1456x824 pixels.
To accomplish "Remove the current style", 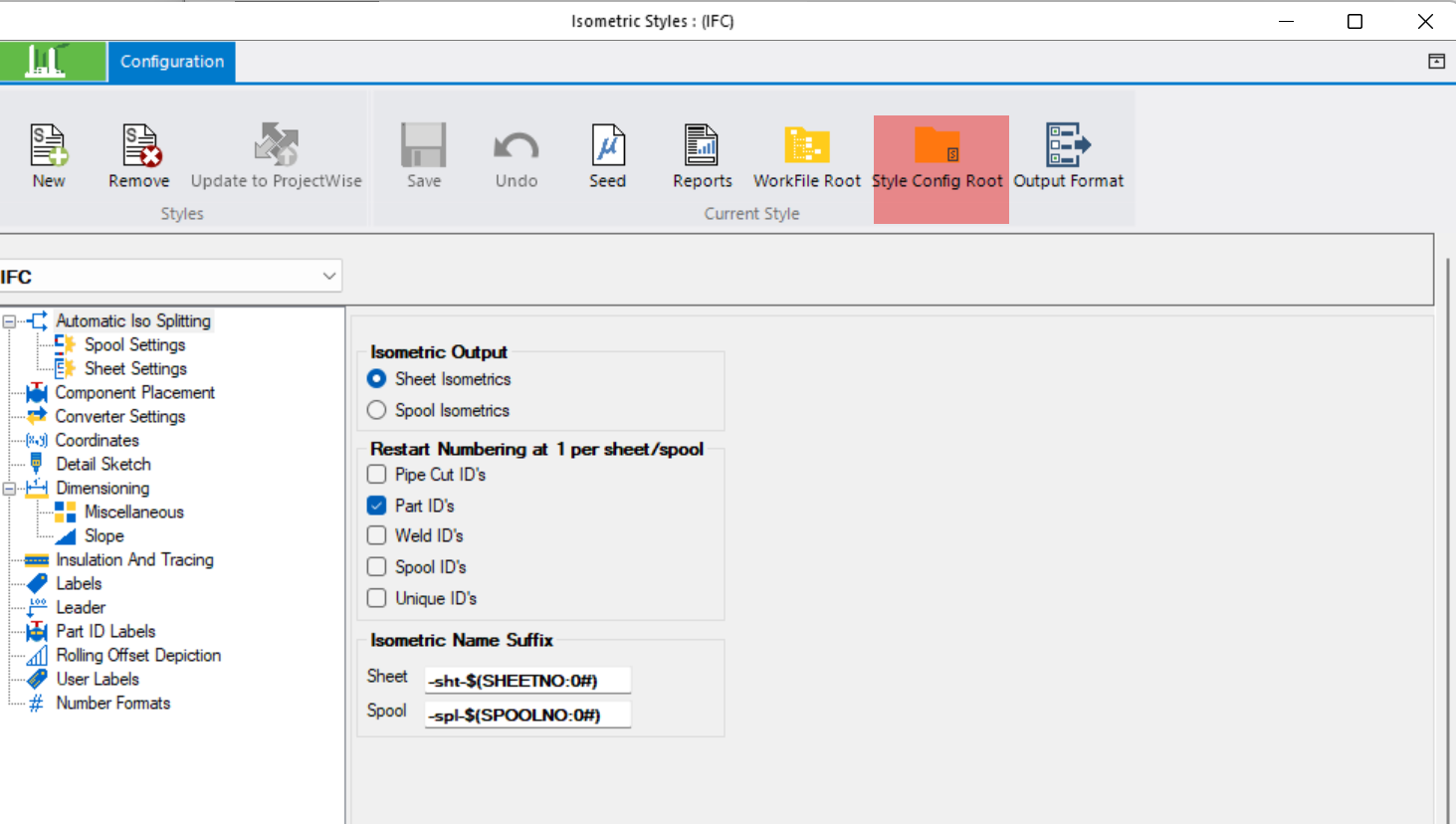I will coord(138,154).
